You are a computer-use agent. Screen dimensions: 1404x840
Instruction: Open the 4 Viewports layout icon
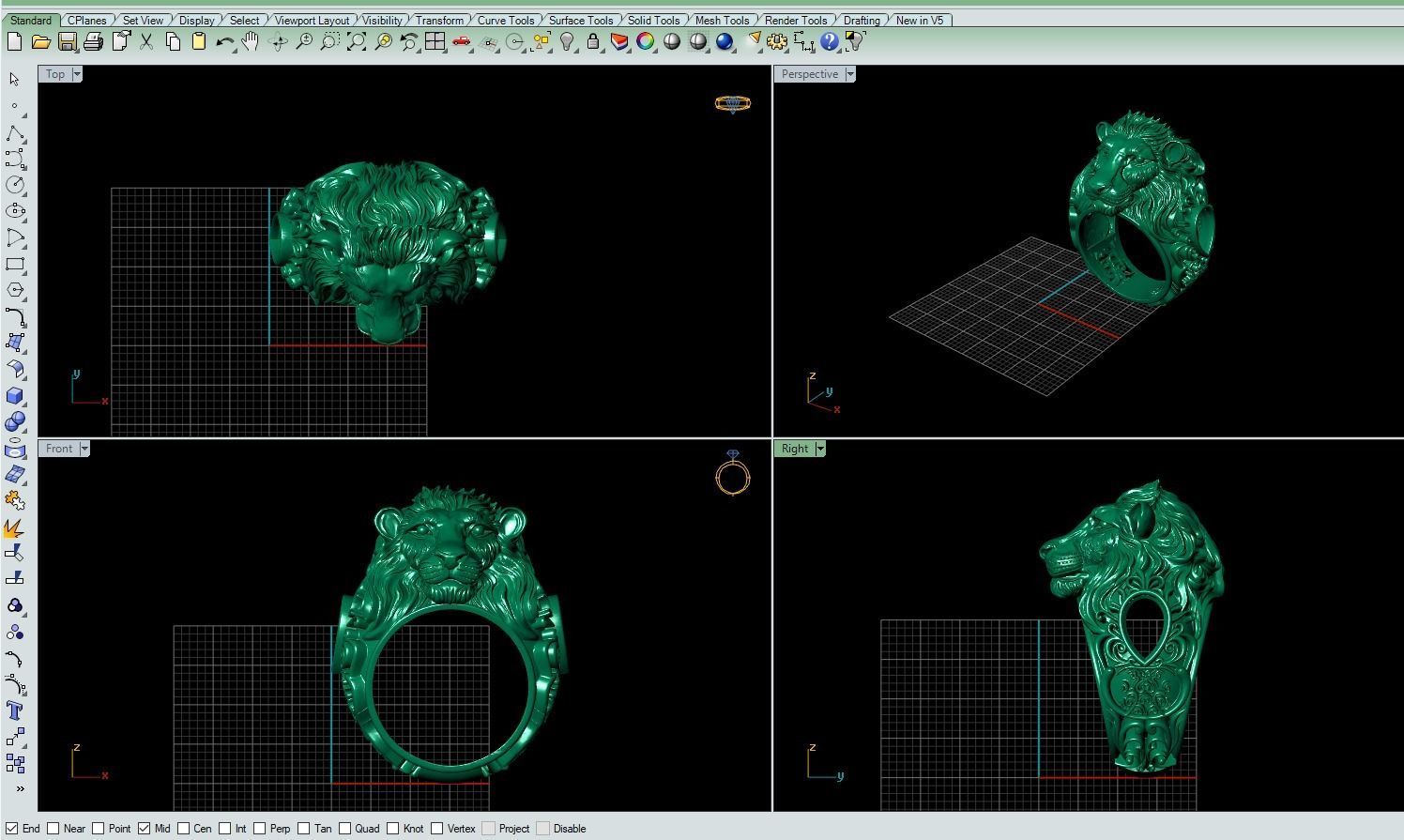pyautogui.click(x=435, y=41)
